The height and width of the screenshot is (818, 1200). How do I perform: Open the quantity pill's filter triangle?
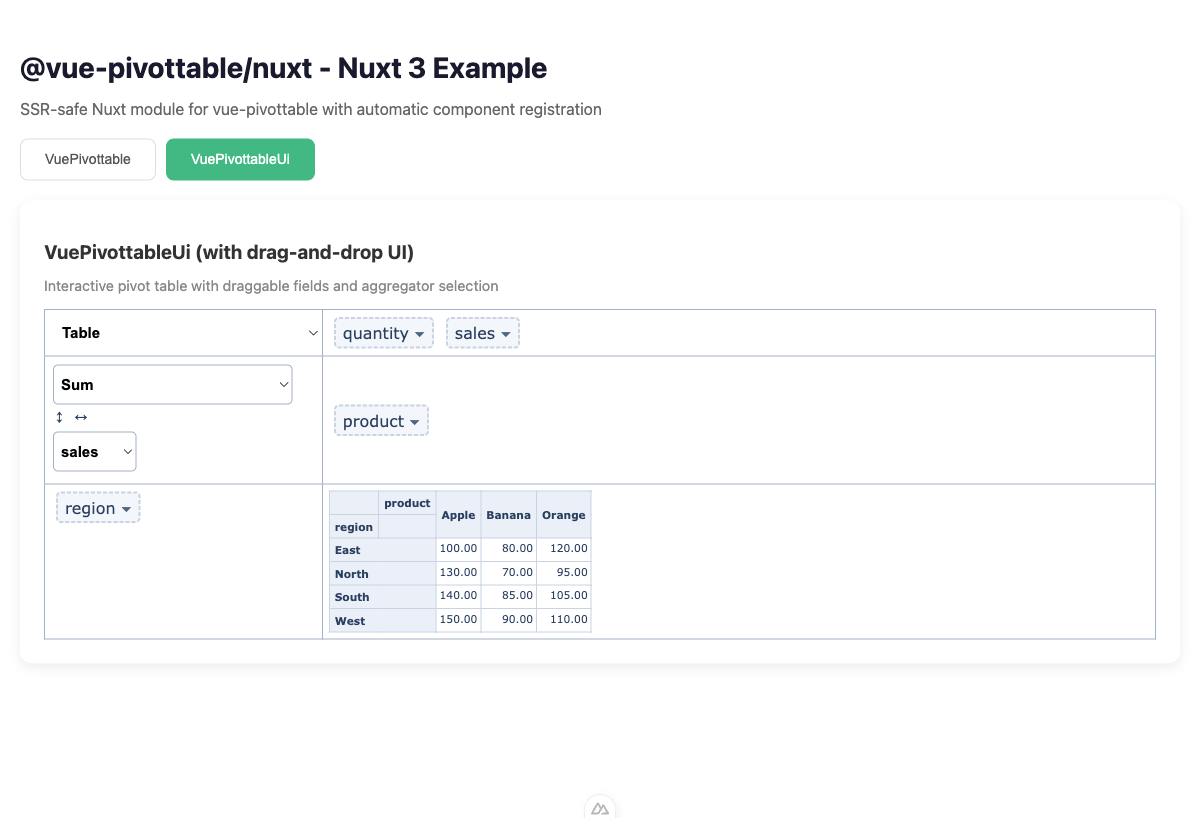(x=420, y=333)
